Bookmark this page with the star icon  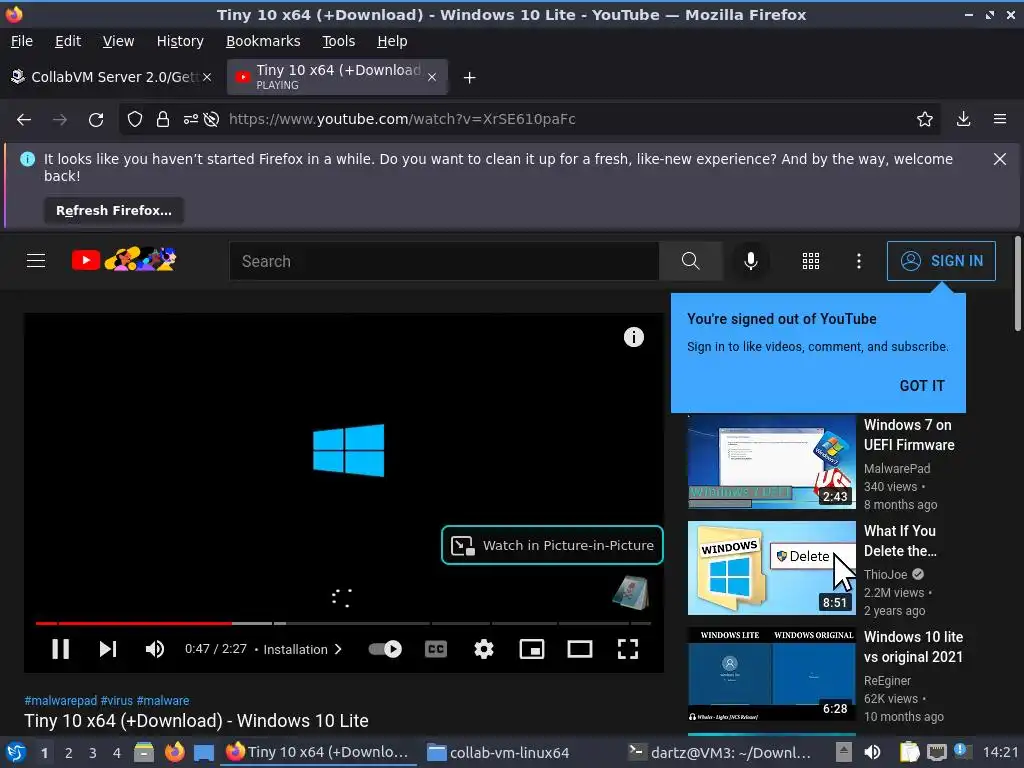[x=925, y=119]
